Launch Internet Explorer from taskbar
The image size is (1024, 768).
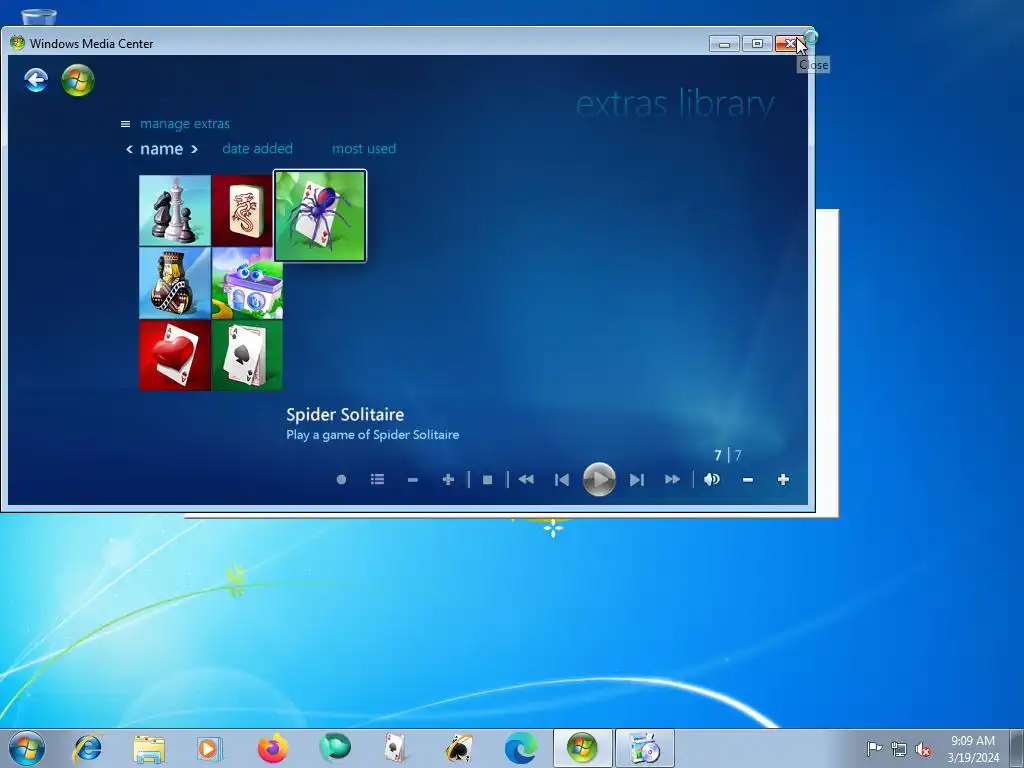click(88, 748)
